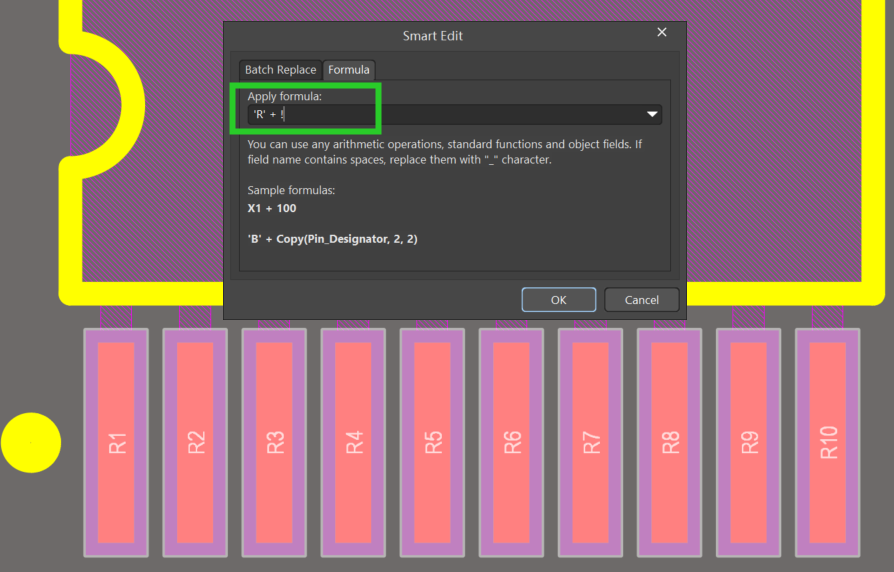The width and height of the screenshot is (894, 572).
Task: Select pad R8
Action: [x=669, y=442]
